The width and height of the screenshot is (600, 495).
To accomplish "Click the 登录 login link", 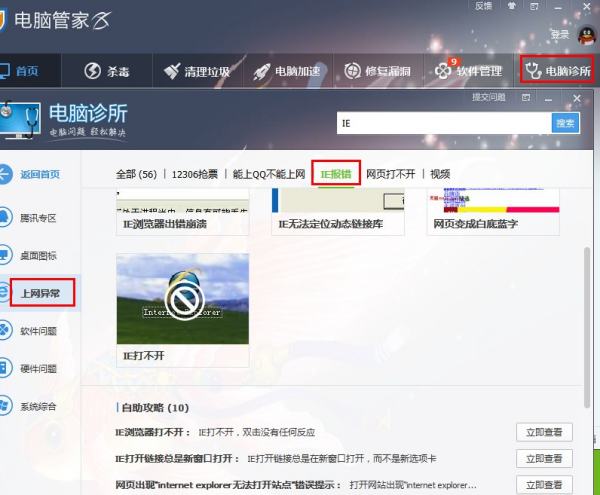I will coord(560,35).
